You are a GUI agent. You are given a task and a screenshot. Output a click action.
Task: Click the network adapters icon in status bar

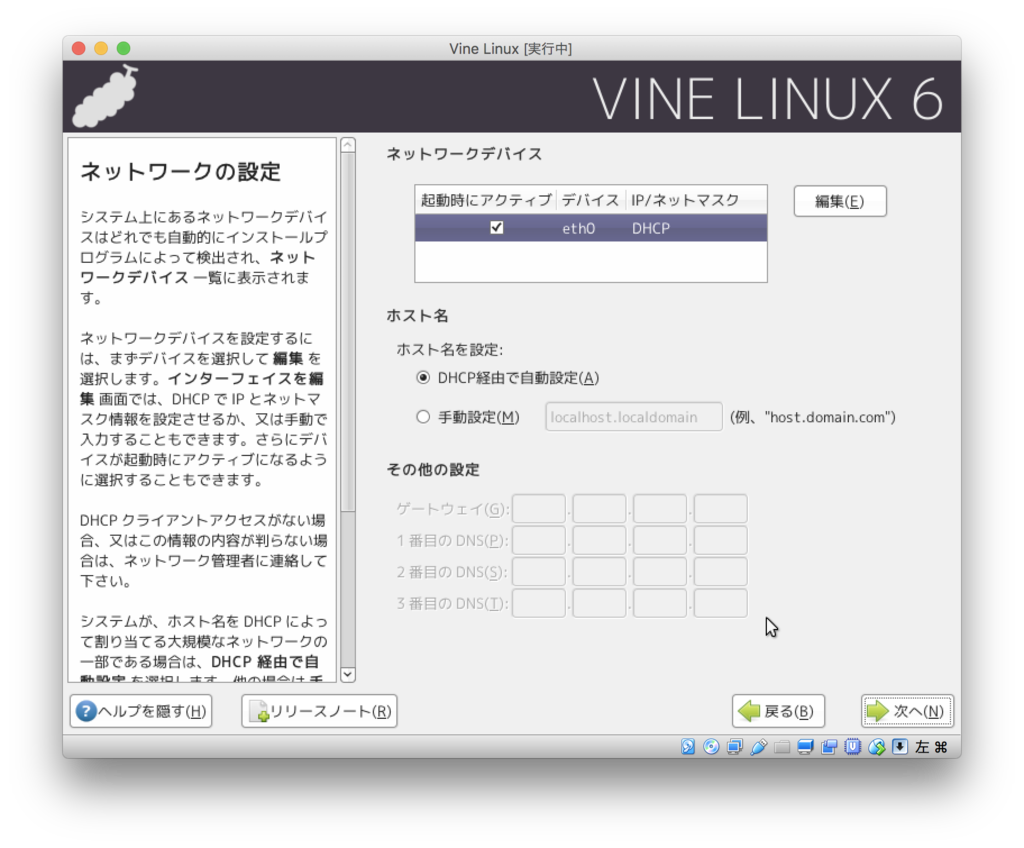735,747
